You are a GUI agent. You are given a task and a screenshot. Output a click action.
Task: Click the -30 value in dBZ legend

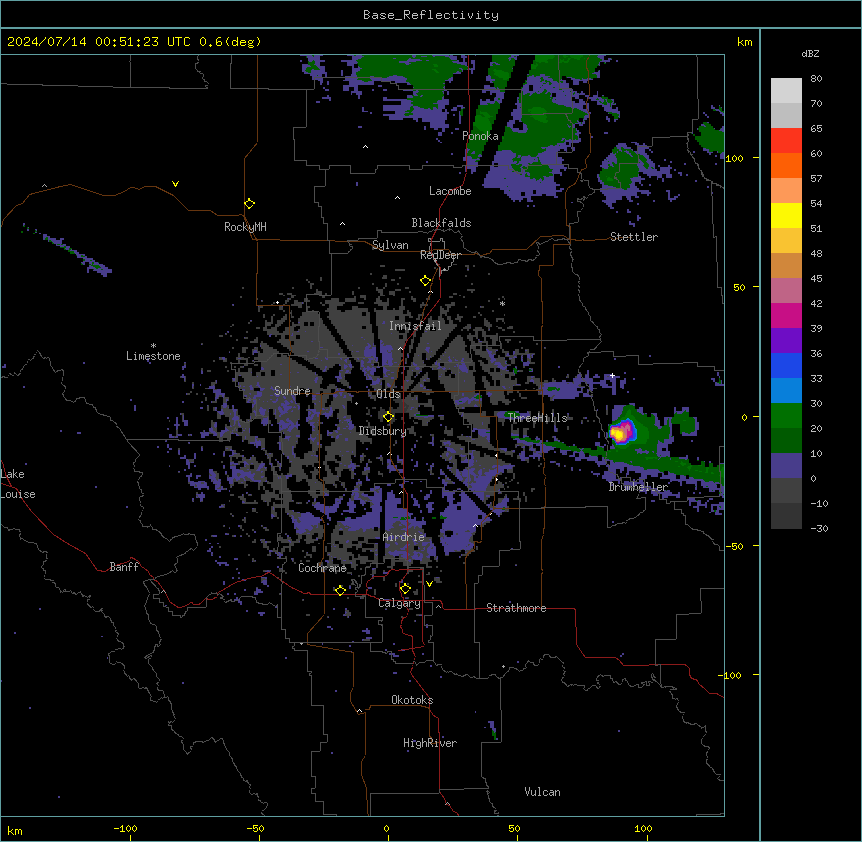819,529
